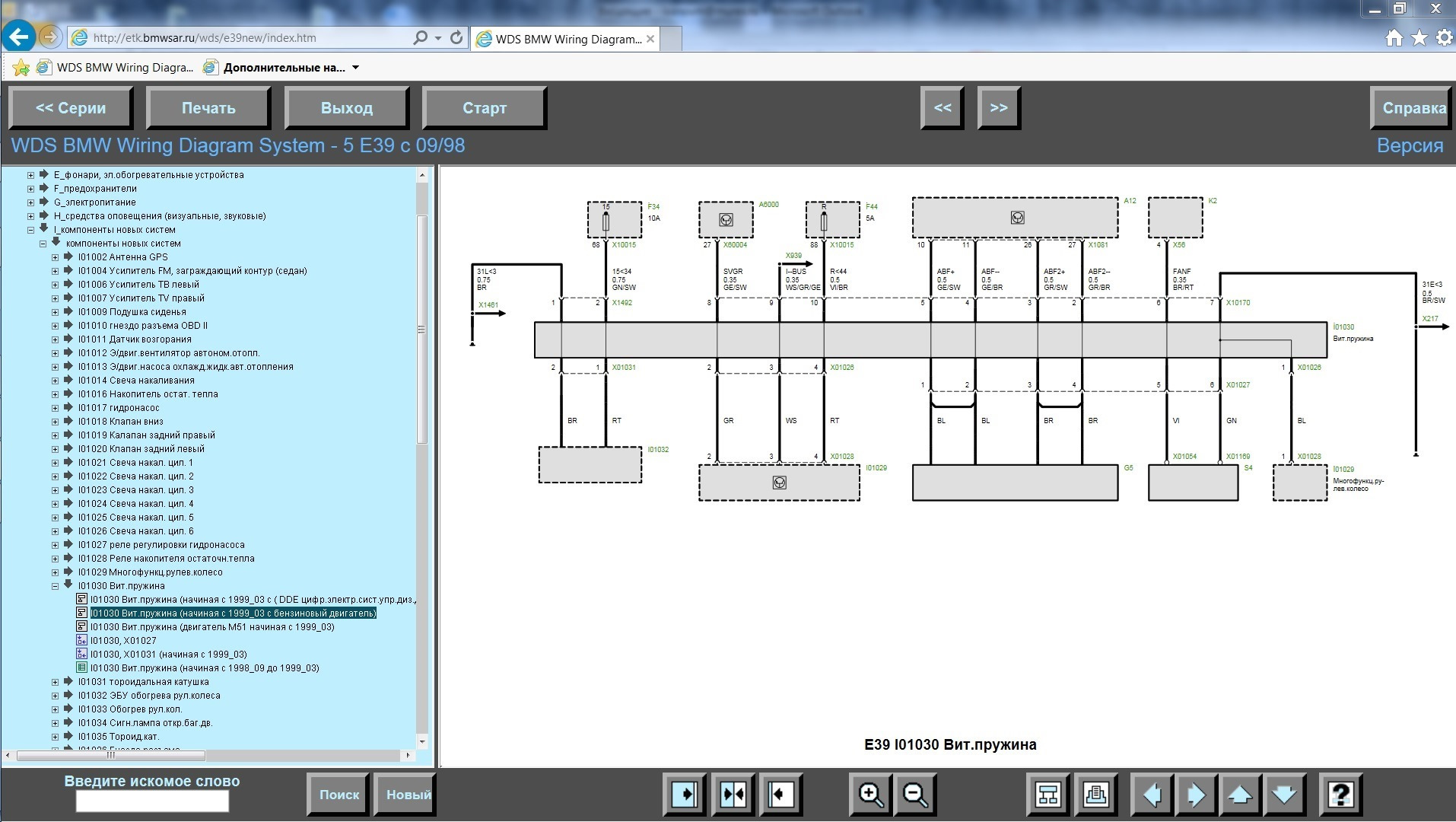Click the tree panel horizontal scrollbar thumb
The image size is (1456, 822).
[110, 755]
